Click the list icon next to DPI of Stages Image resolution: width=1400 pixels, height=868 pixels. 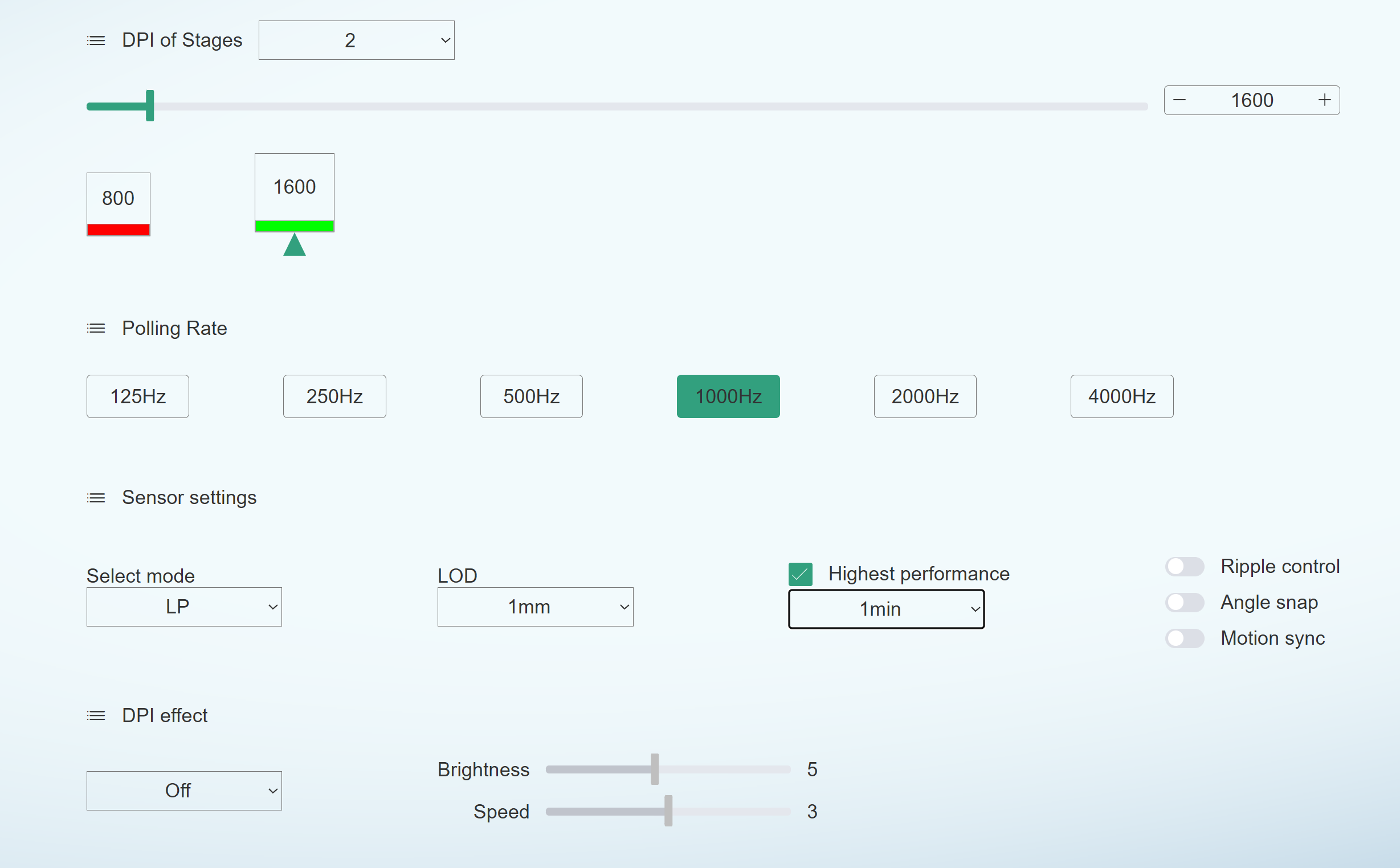coord(96,41)
